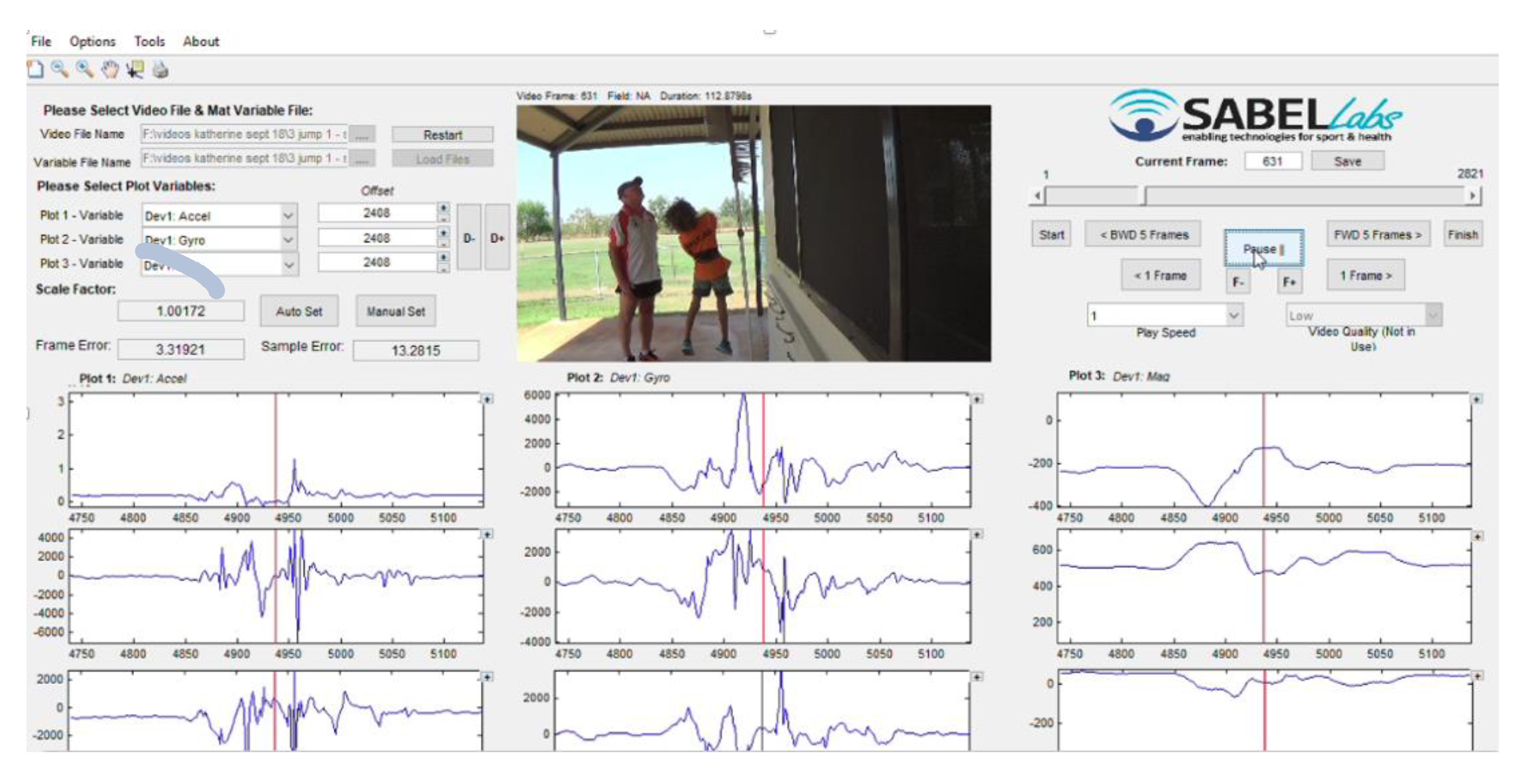The height and width of the screenshot is (784, 1513).
Task: Click the frame position slider thumb
Action: click(x=1144, y=195)
